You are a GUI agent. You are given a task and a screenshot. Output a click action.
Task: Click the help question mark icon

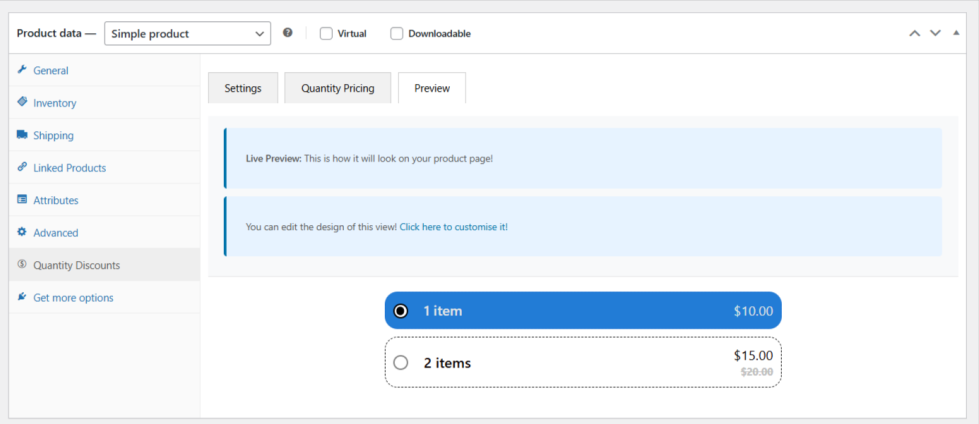pos(288,33)
